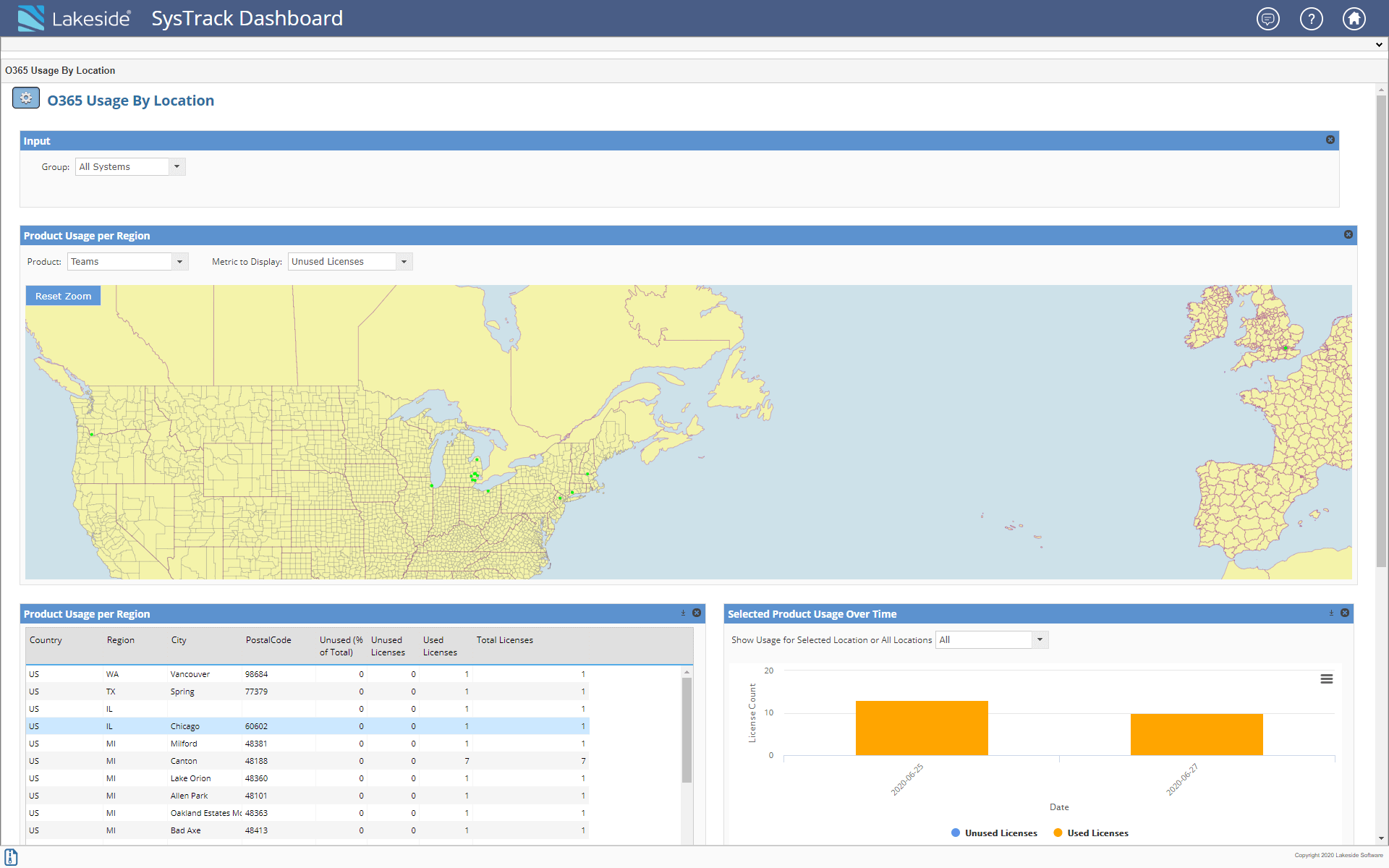Select the O365 Usage By Location breadcrumb
This screenshot has width=1389, height=868.
coord(61,70)
